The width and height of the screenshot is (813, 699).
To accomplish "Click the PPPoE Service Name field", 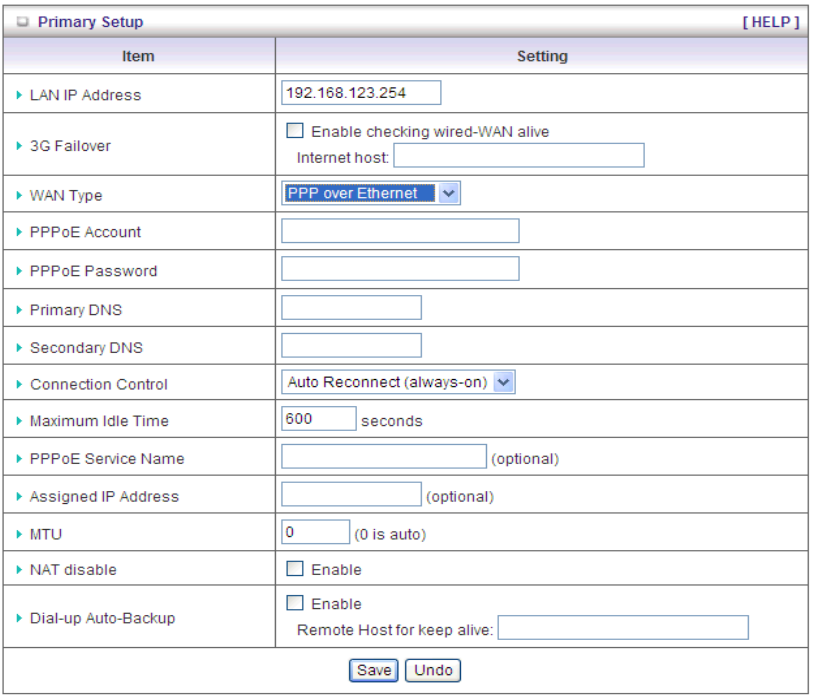I will 383,457.
